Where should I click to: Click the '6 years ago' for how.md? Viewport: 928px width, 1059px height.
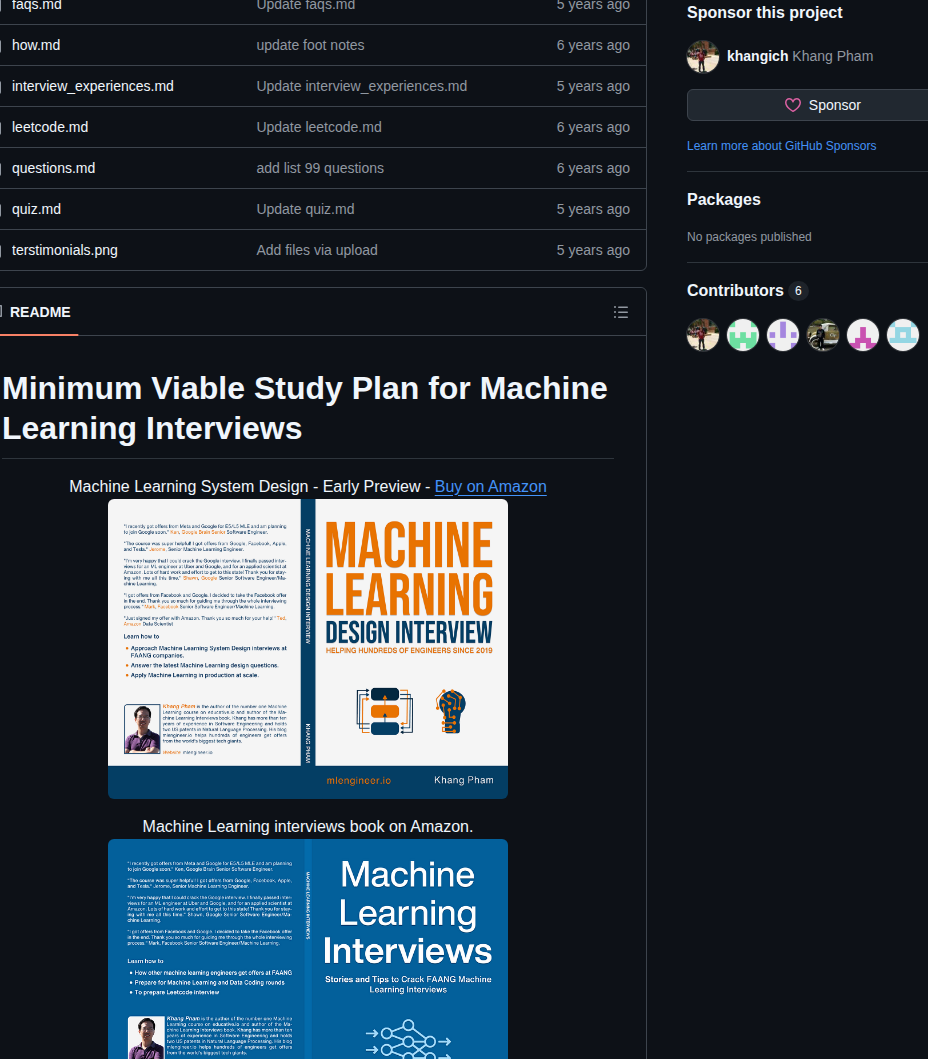click(x=593, y=45)
